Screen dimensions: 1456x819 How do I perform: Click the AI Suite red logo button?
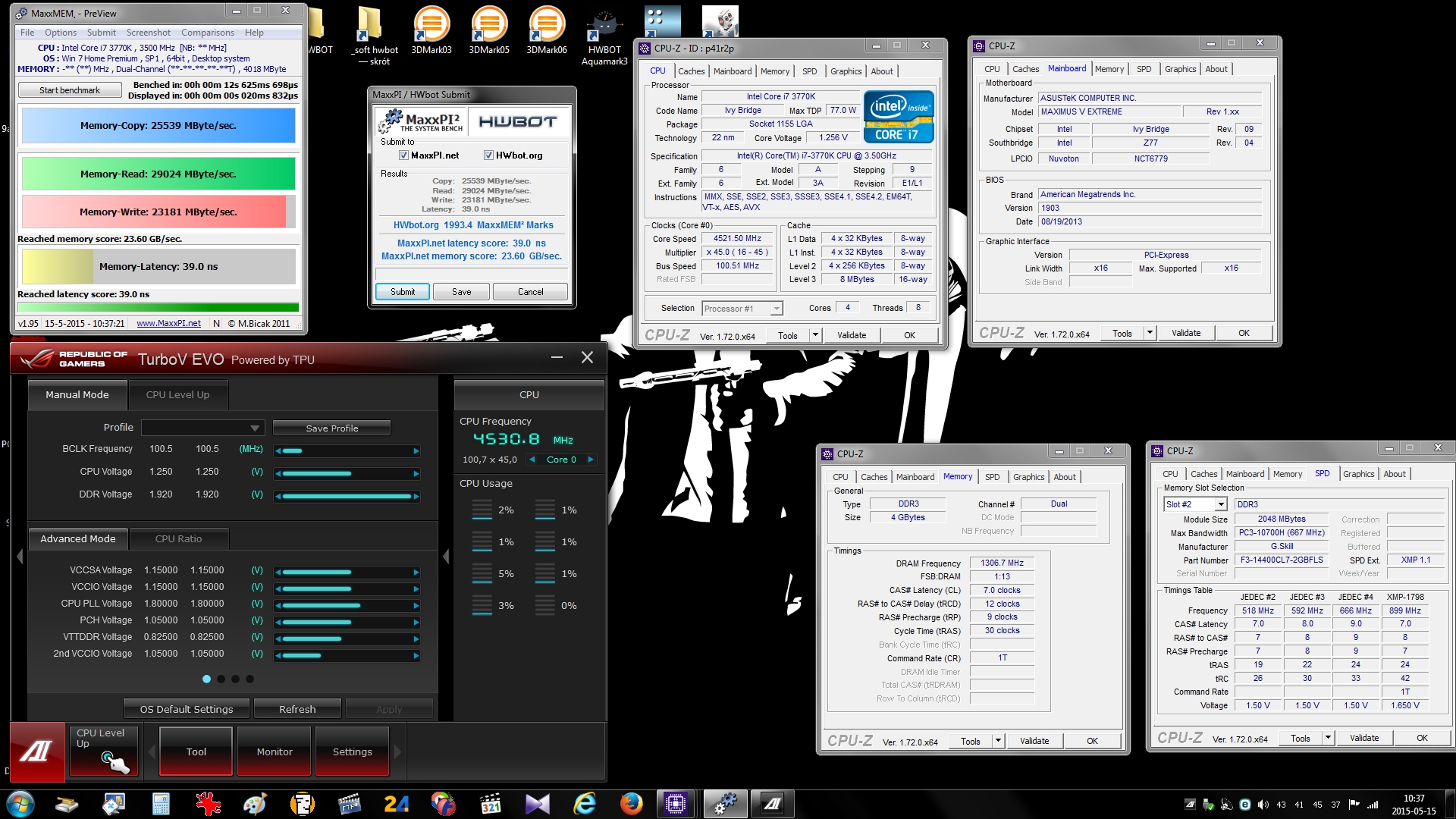point(37,752)
